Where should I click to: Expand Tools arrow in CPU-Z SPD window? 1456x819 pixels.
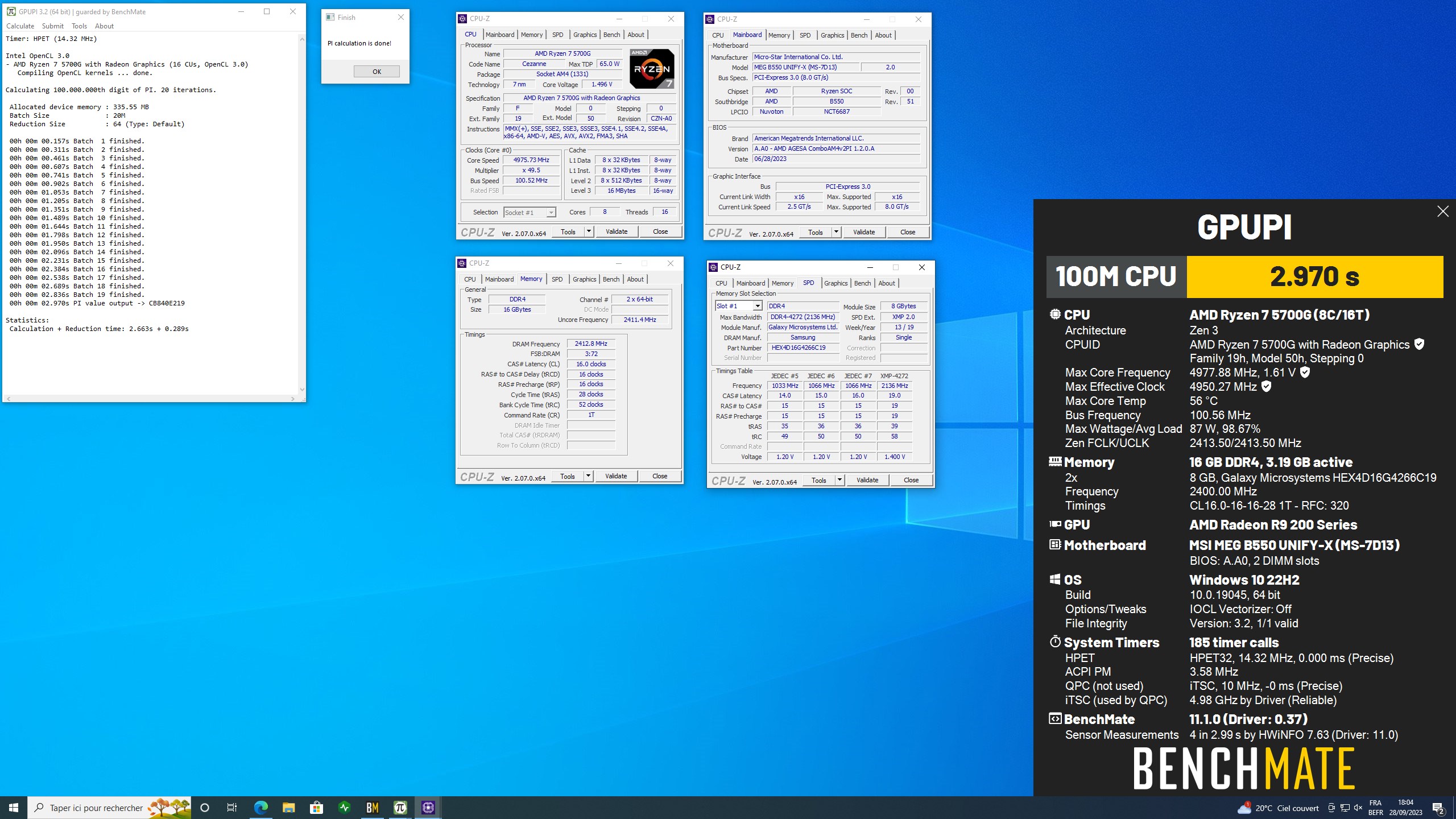839,480
